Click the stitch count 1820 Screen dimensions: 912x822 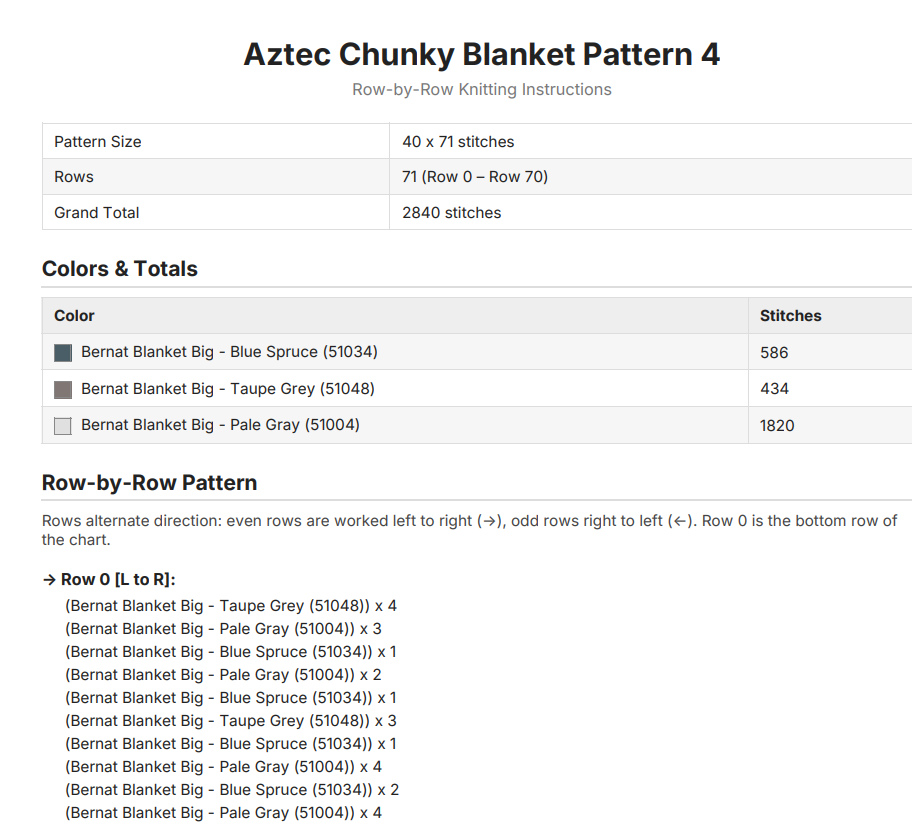777,426
